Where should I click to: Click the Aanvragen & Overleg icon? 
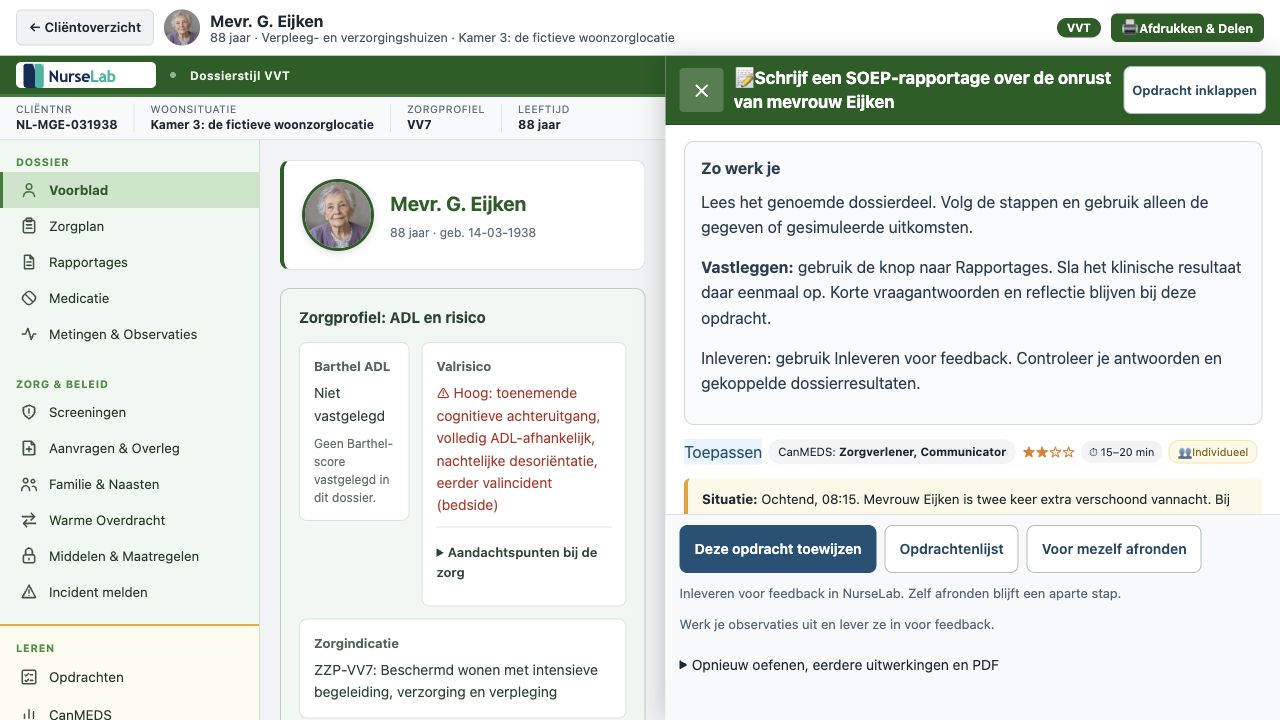29,448
